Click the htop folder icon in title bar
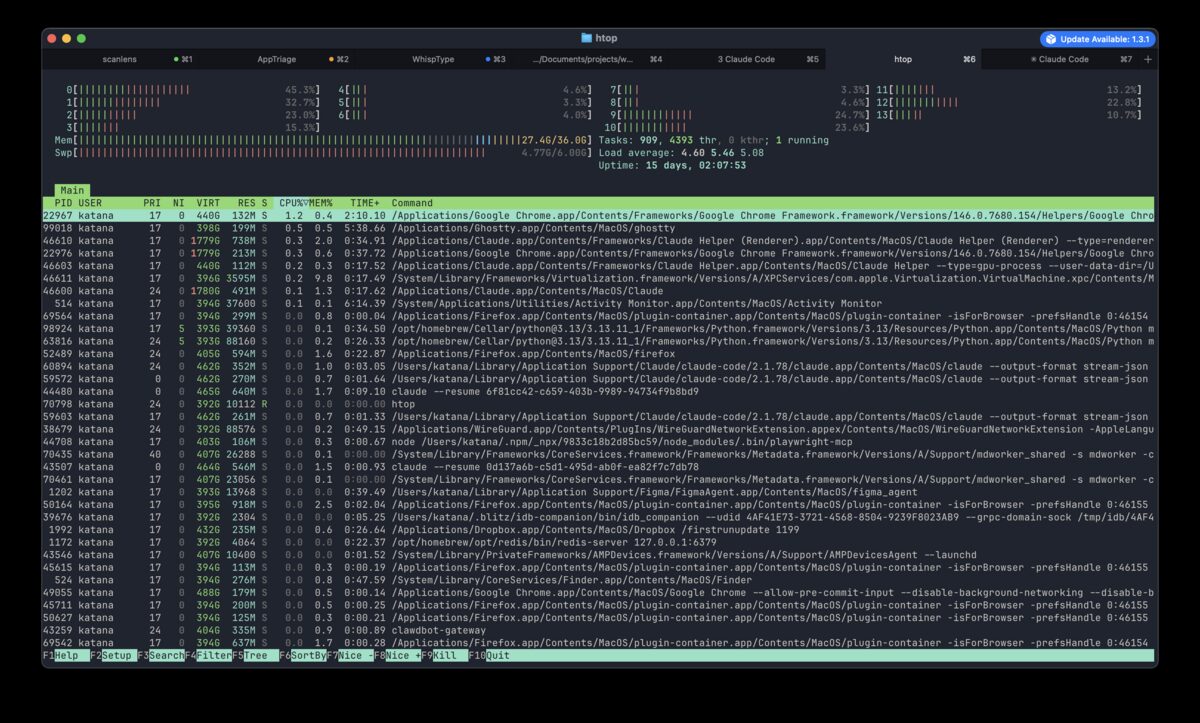 (x=586, y=38)
